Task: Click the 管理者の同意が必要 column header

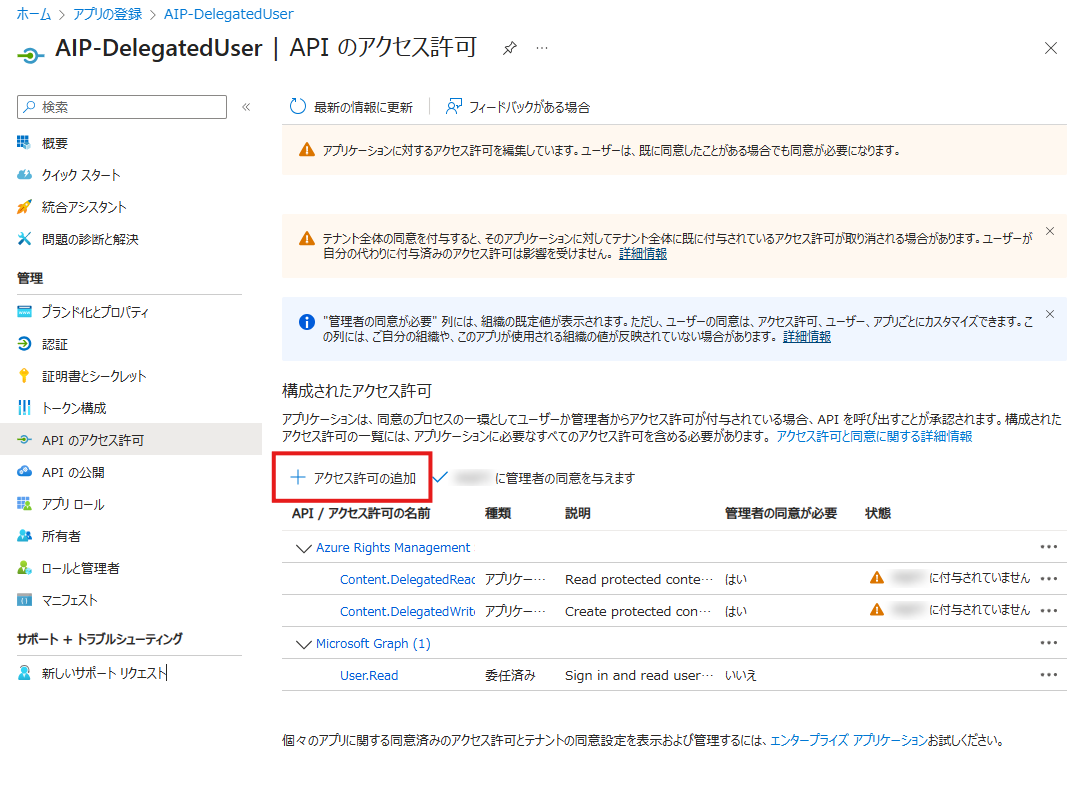Action: 781,513
